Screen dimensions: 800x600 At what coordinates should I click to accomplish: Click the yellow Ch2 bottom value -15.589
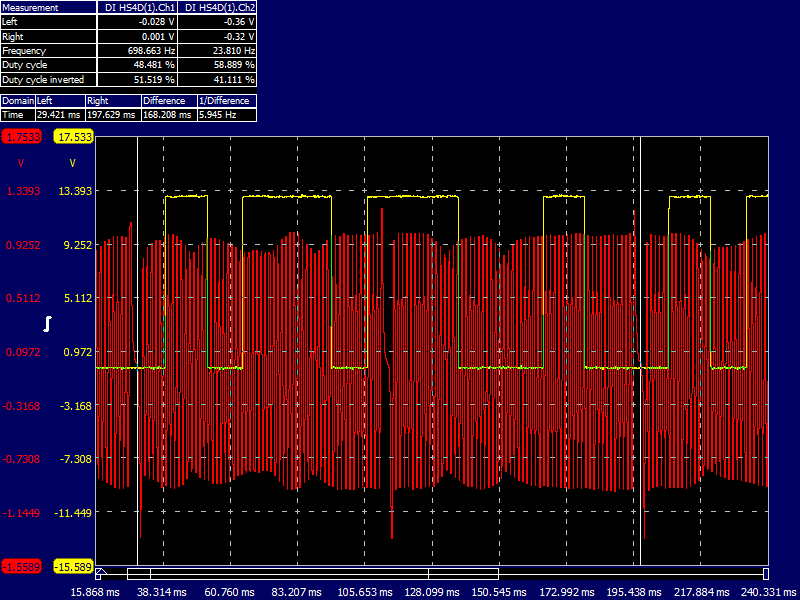pos(74,566)
